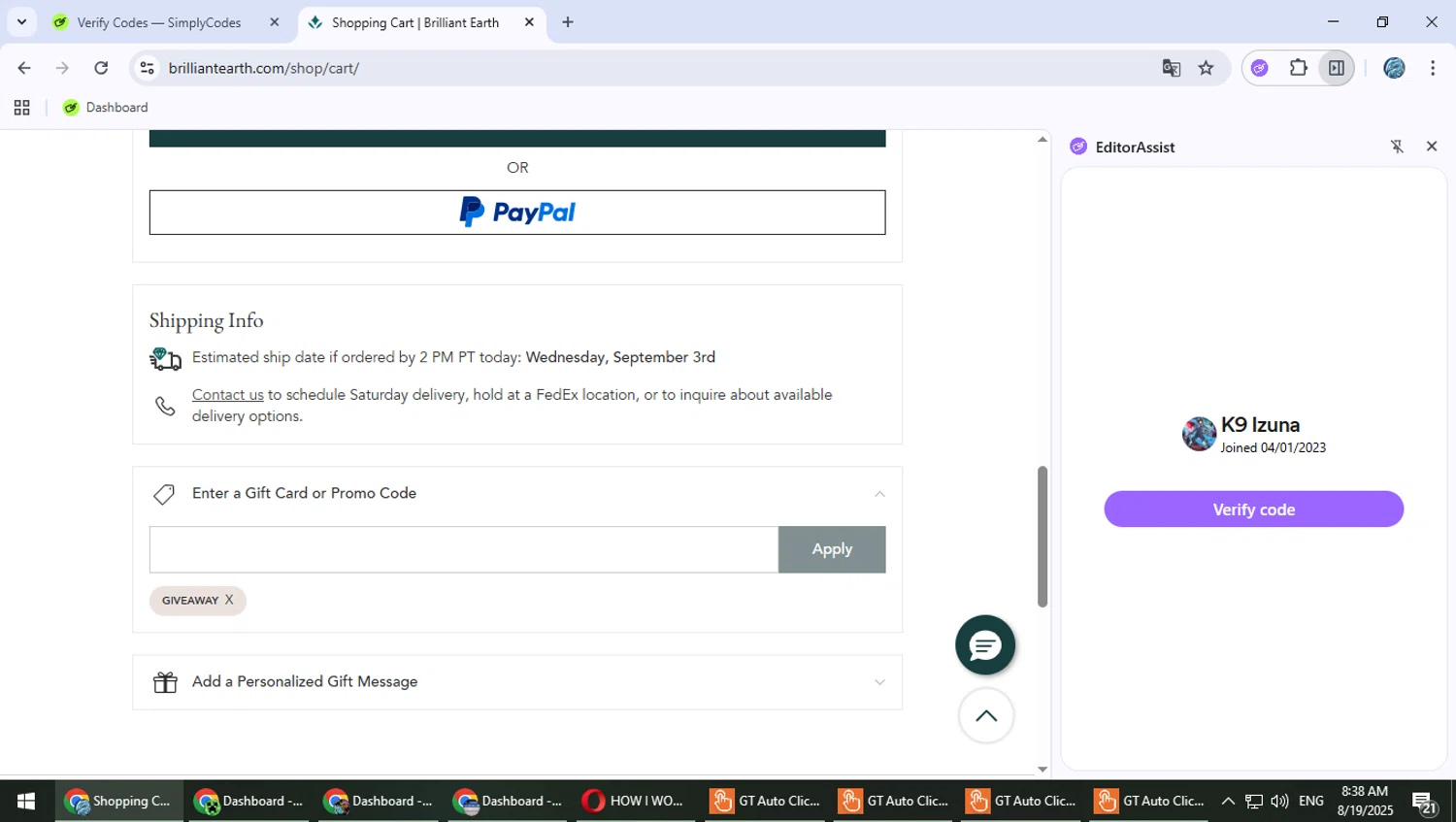
Task: Switch to the Verify Codes SimplyCodes tab
Action: point(159,22)
